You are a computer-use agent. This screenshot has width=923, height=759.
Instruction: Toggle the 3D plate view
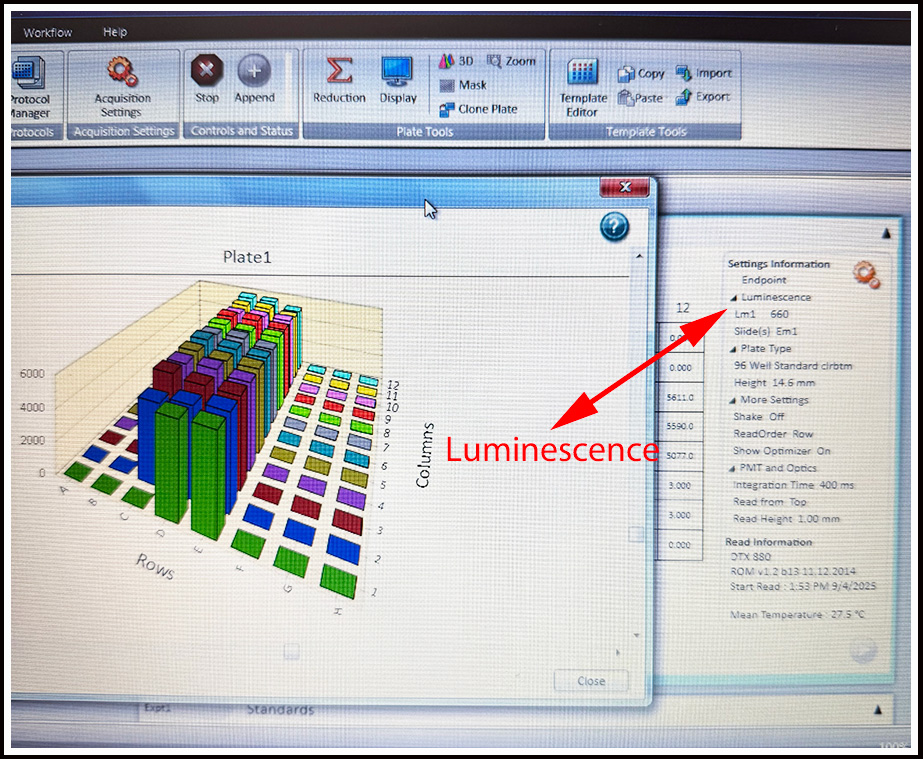click(x=457, y=62)
